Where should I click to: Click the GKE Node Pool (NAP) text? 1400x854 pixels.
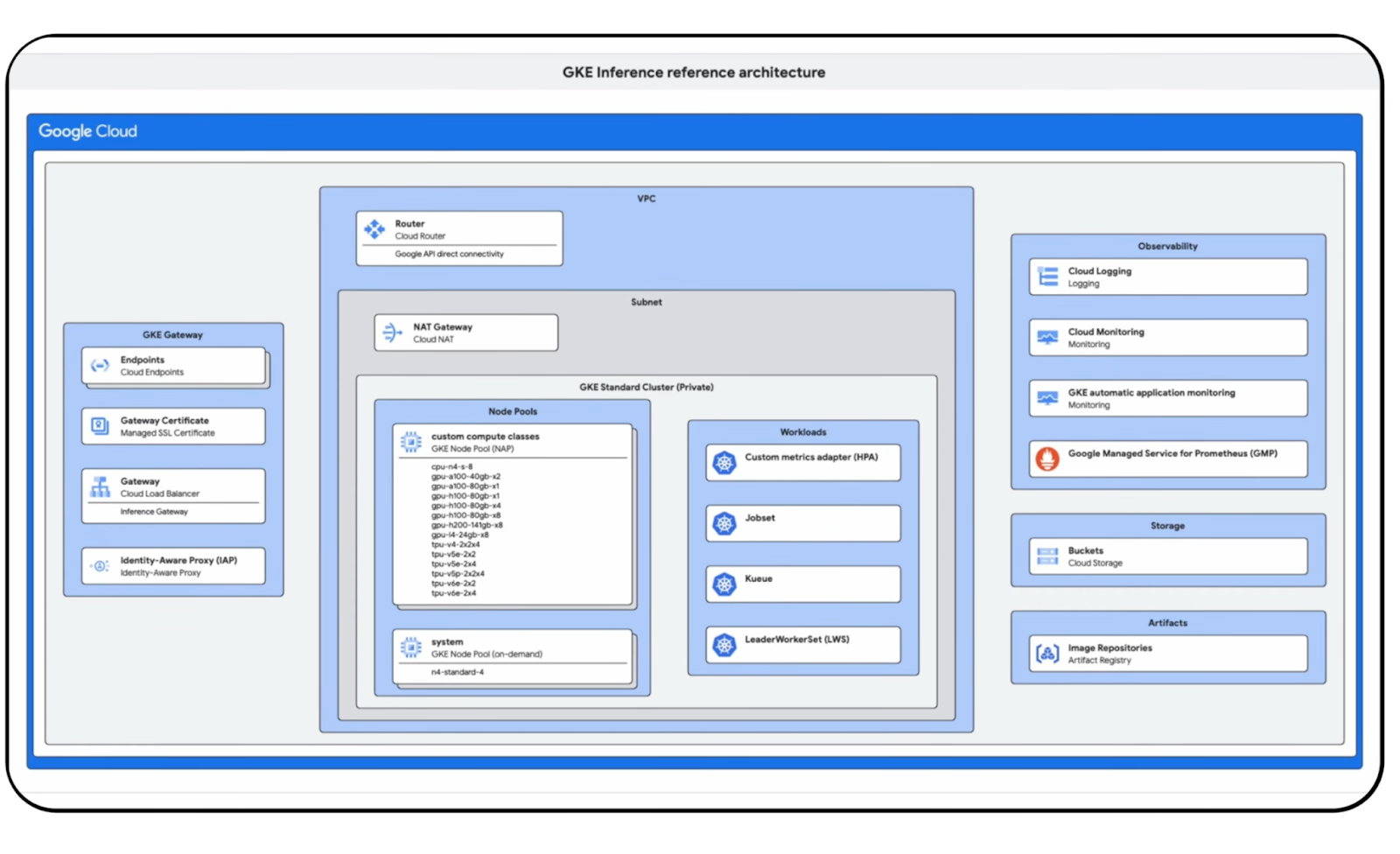[x=472, y=449]
